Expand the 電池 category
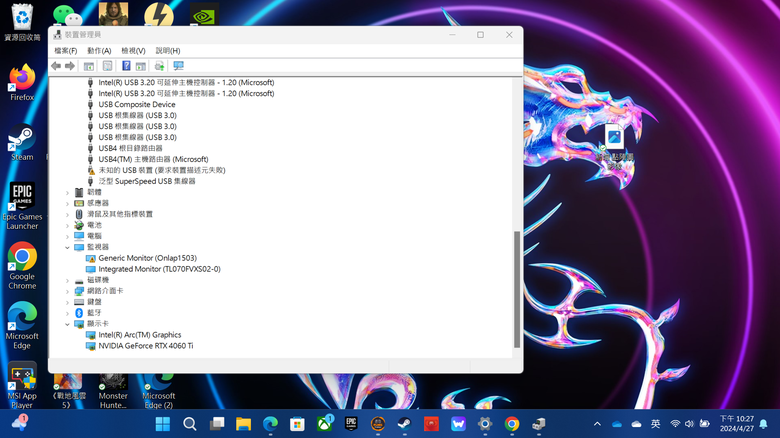The image size is (780, 438). (67, 225)
